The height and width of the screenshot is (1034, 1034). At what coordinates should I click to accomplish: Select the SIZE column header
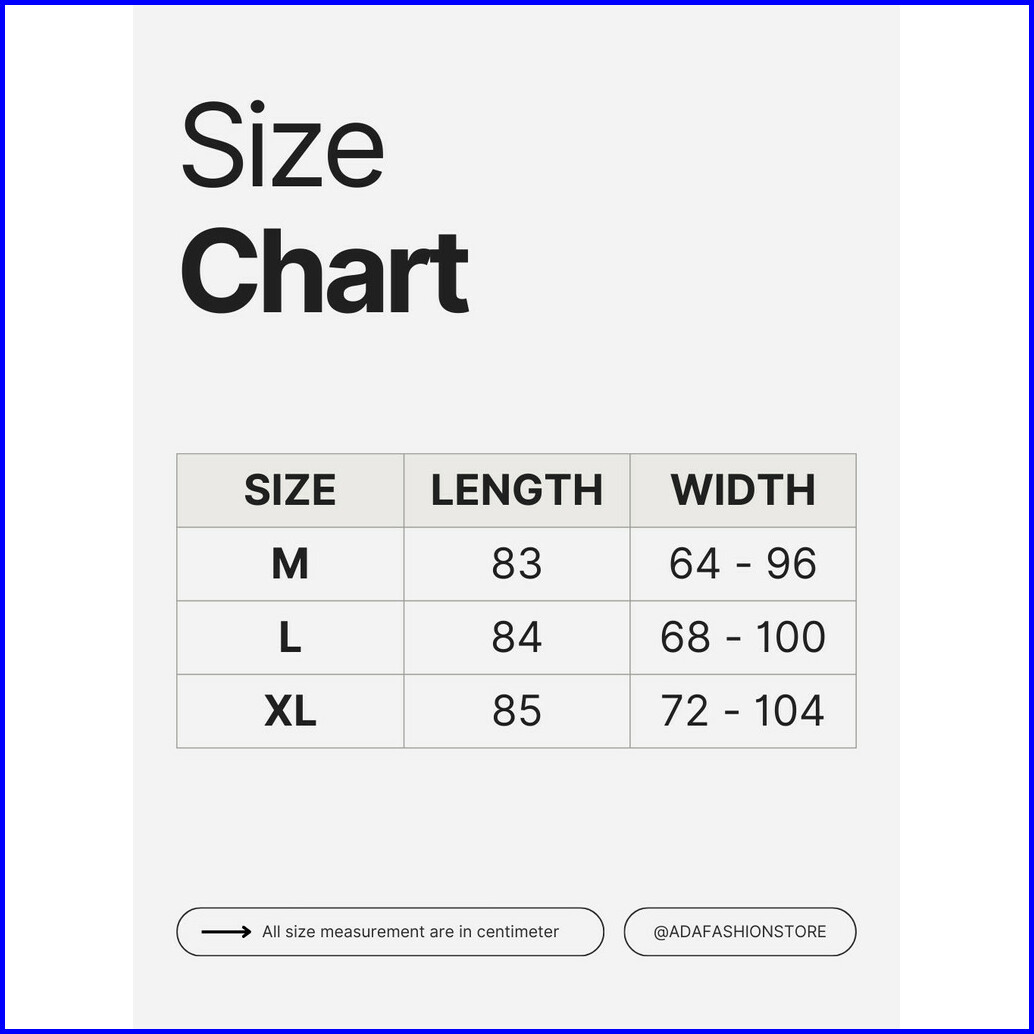pyautogui.click(x=290, y=490)
